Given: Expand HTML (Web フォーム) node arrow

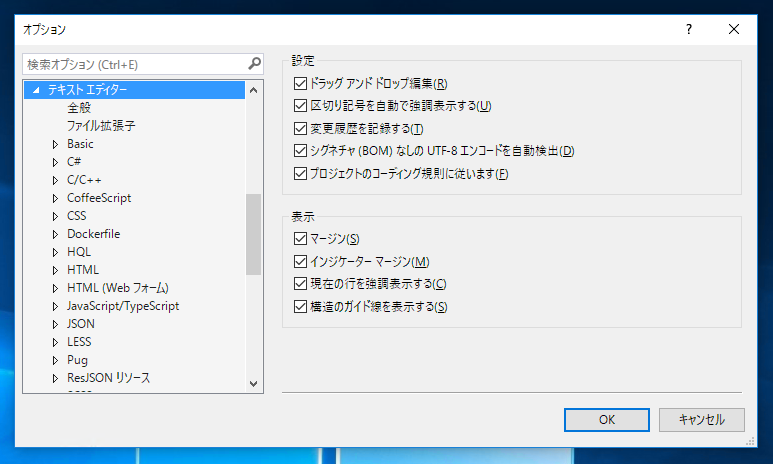Looking at the screenshot, I should click(x=55, y=288).
